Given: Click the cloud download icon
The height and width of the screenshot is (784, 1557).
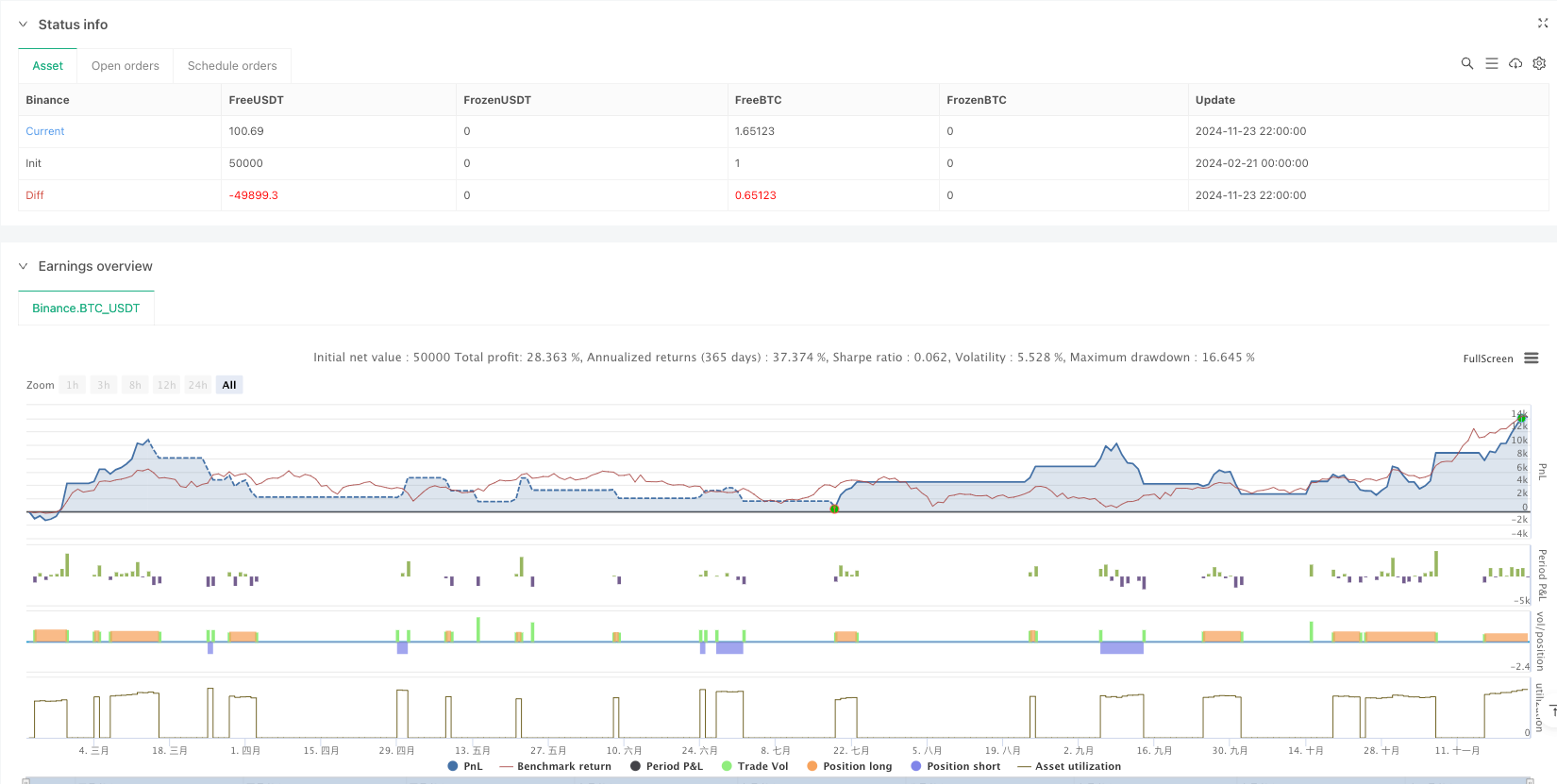Looking at the screenshot, I should pyautogui.click(x=1515, y=63).
